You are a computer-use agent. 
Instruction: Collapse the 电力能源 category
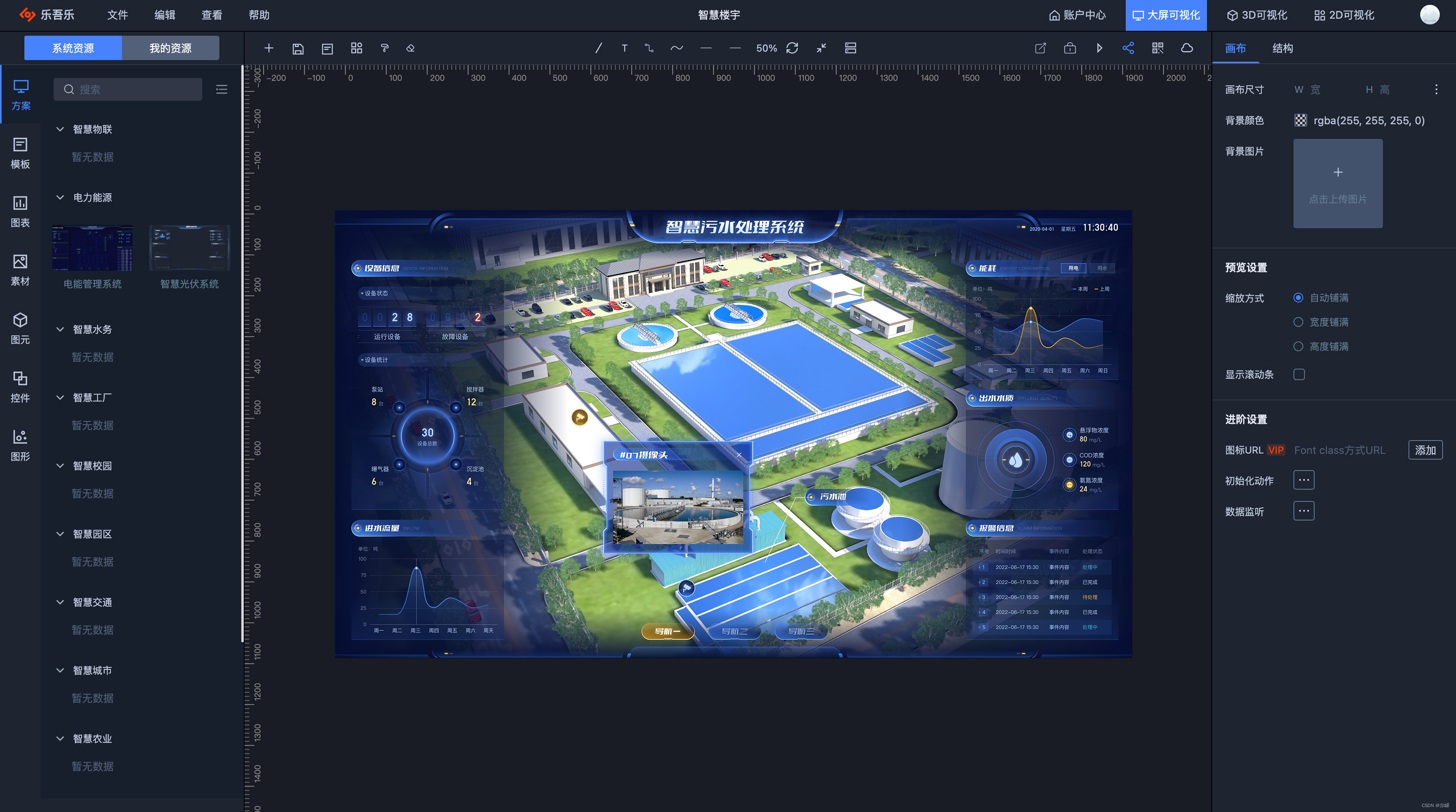click(60, 198)
